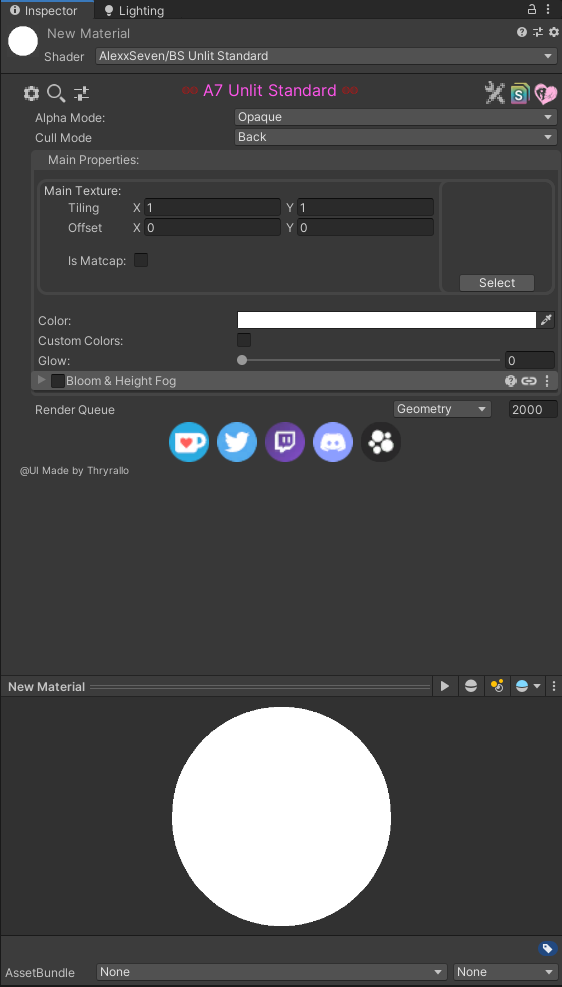Click the white Color swatch field
The image size is (562, 987).
coord(386,320)
